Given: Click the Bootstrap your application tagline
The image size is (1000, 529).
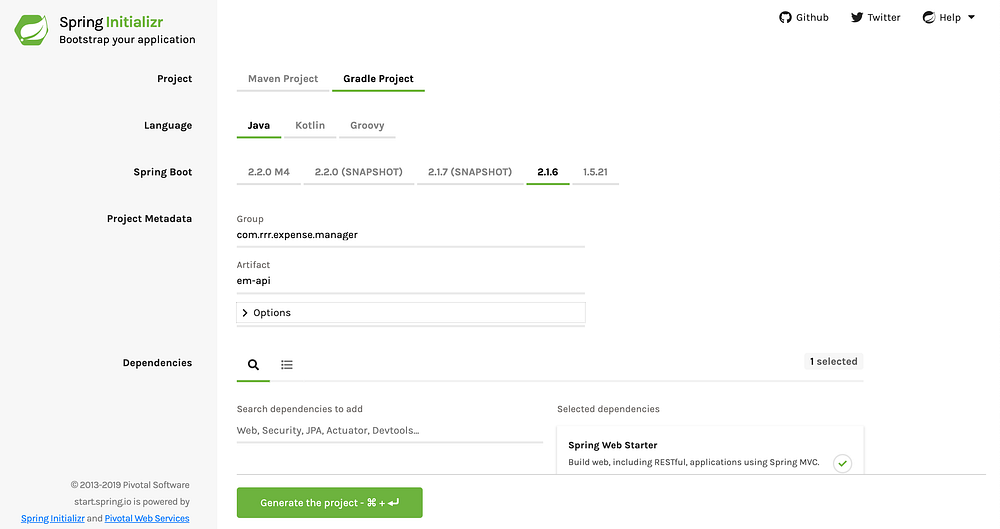Looking at the screenshot, I should pos(128,40).
